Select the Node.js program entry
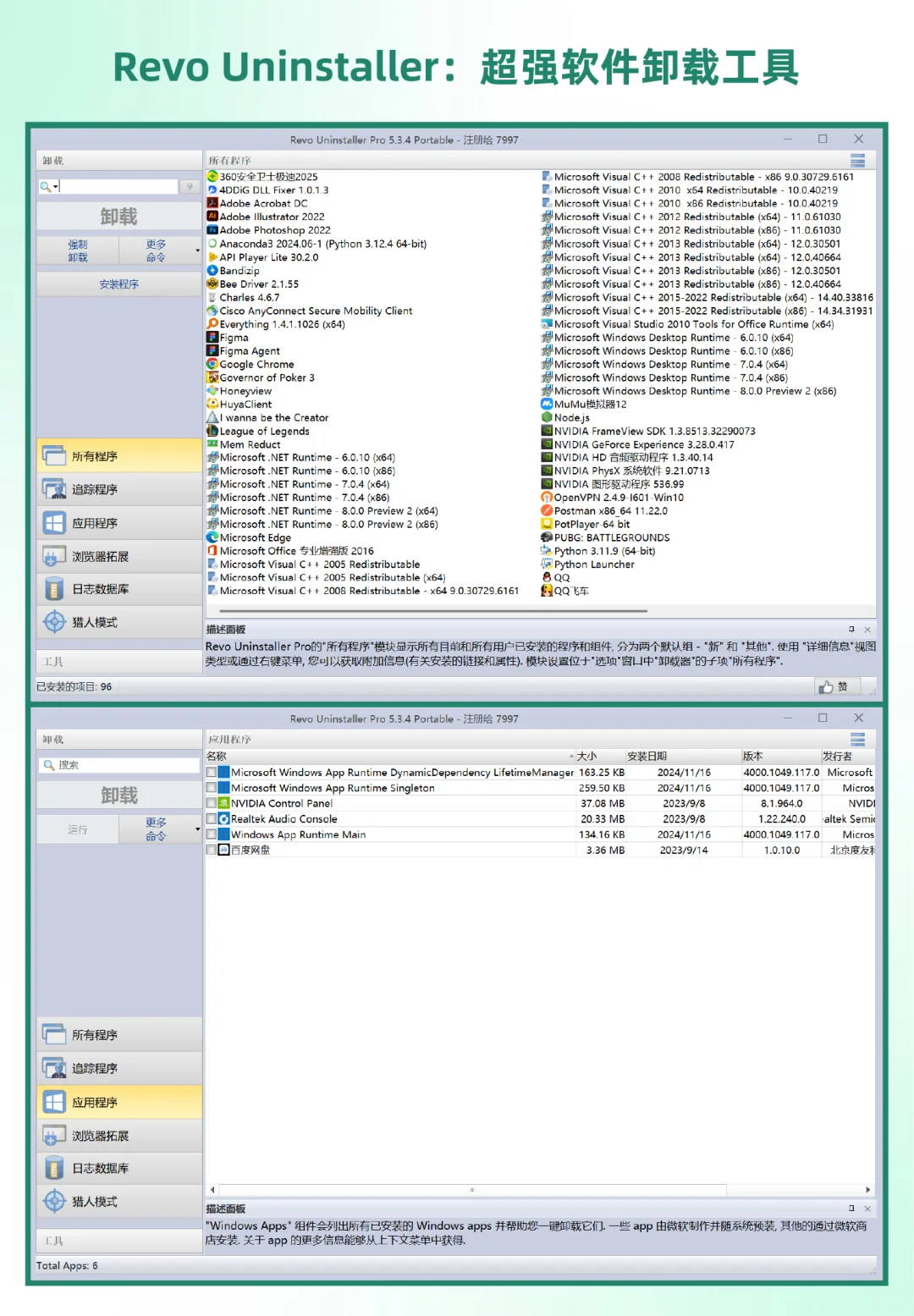 click(x=565, y=417)
